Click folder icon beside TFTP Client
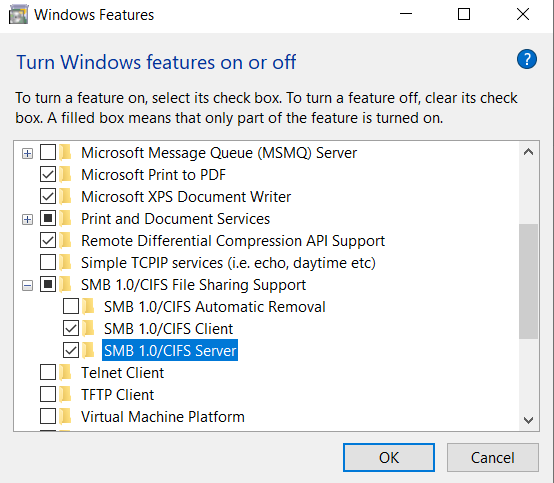554x483 pixels. 66,394
